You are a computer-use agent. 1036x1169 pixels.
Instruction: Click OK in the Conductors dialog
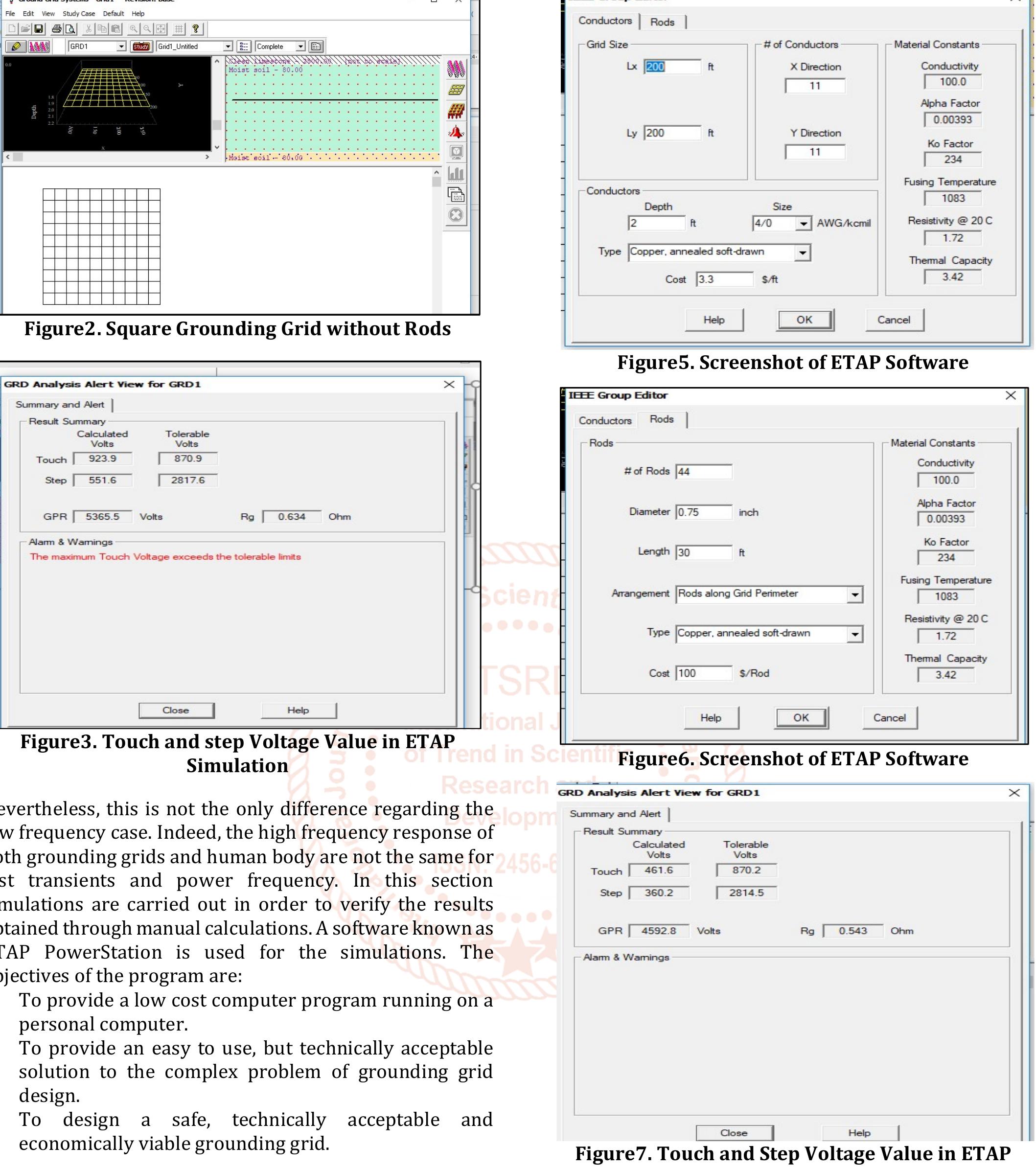tap(805, 320)
